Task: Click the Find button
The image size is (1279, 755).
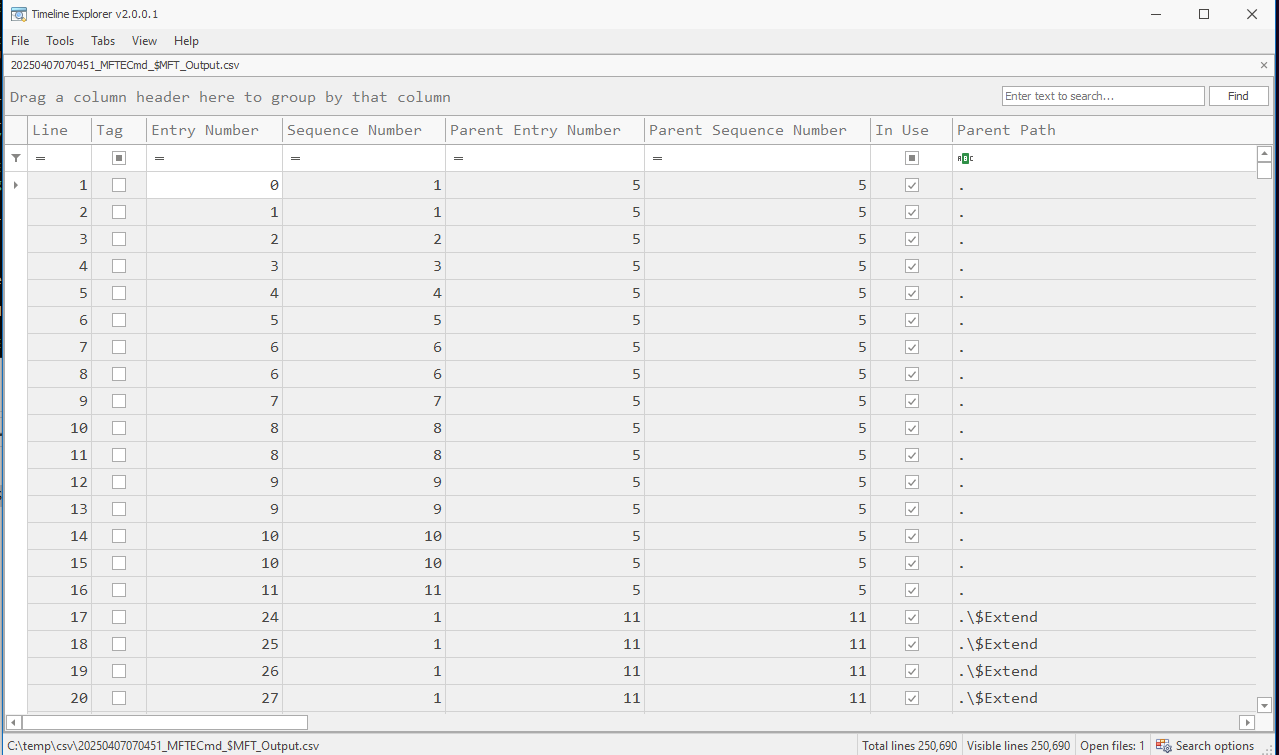Action: (1238, 96)
